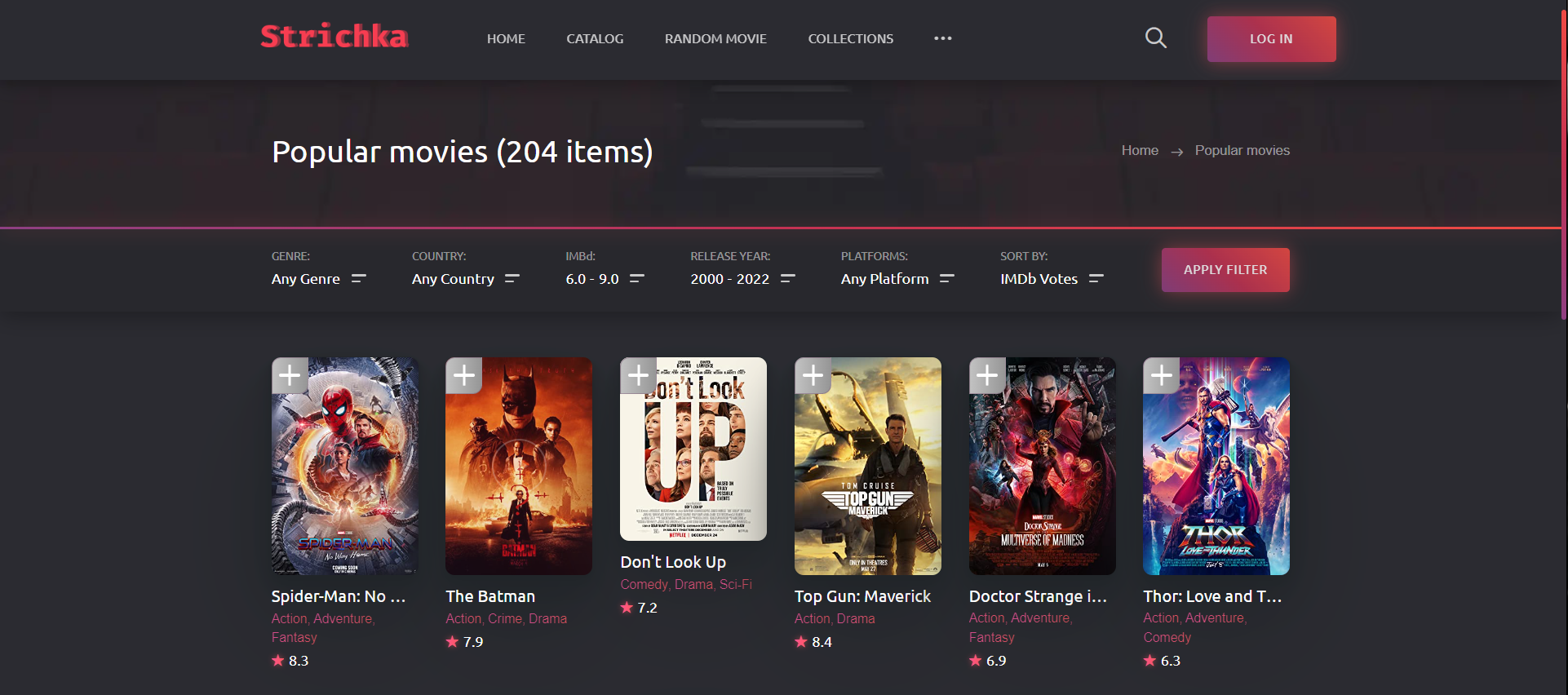Open the Don't Look Up title link
This screenshot has width=1568, height=695.
tap(673, 562)
